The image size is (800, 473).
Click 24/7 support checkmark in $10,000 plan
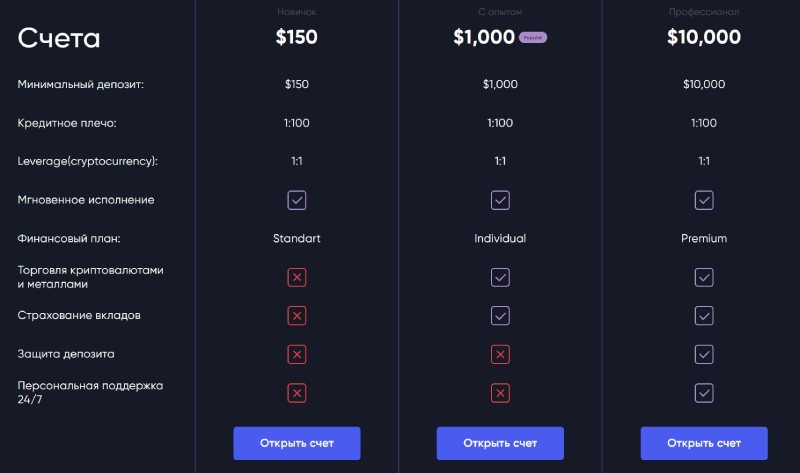click(704, 393)
